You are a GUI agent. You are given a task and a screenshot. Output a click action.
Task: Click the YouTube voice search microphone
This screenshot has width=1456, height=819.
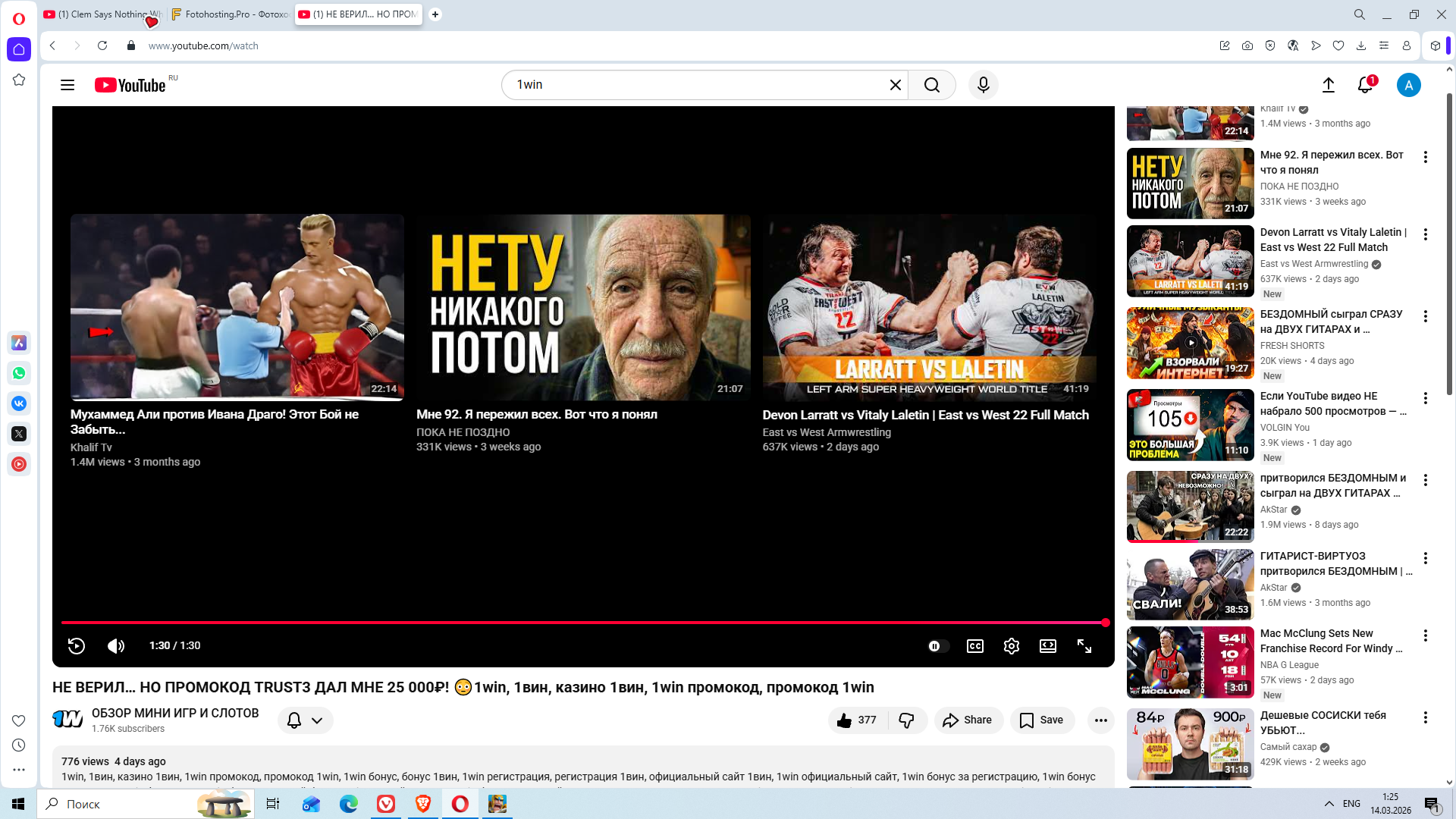click(x=983, y=85)
